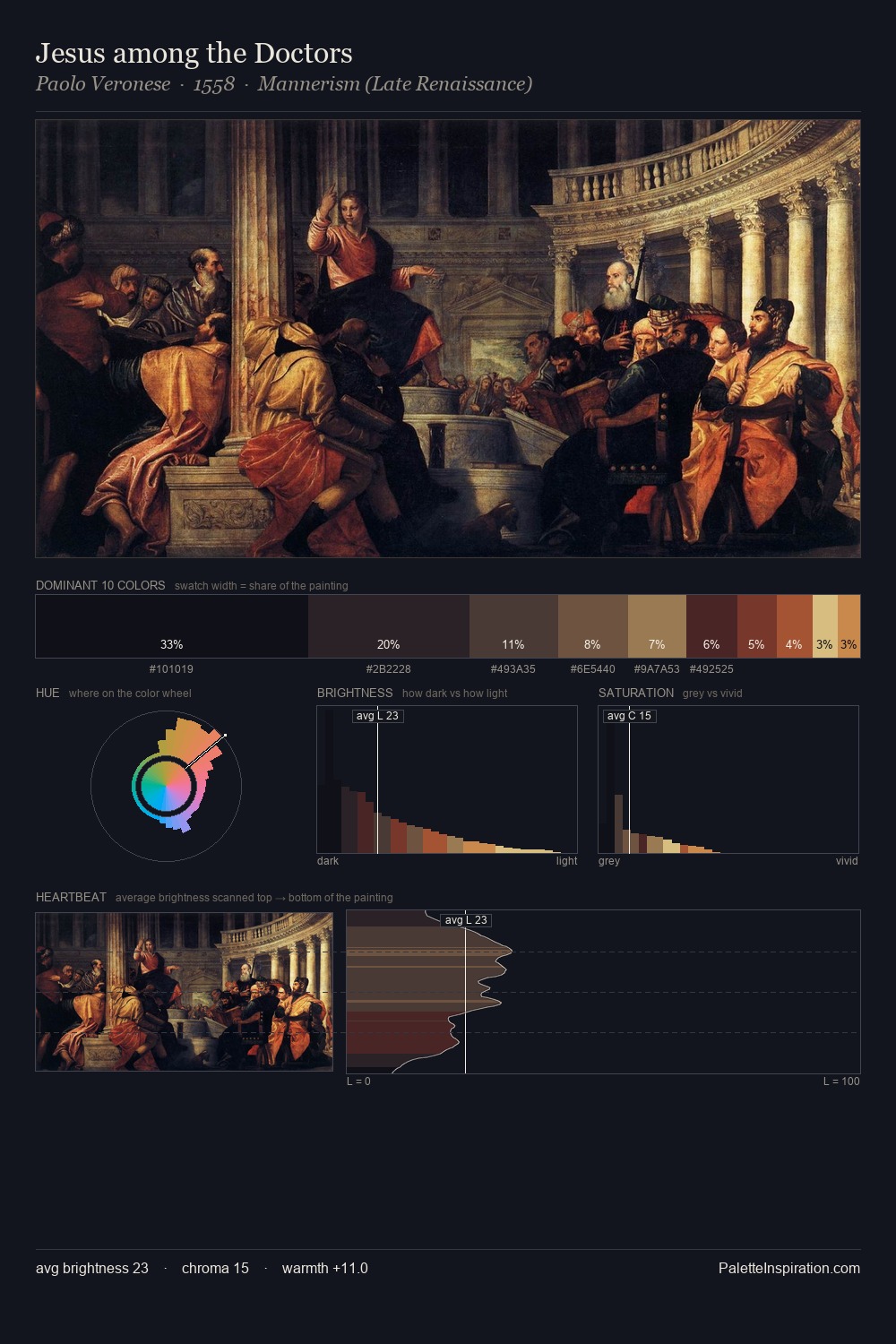Click the Paolo Veronese subtitle line

[x=284, y=84]
